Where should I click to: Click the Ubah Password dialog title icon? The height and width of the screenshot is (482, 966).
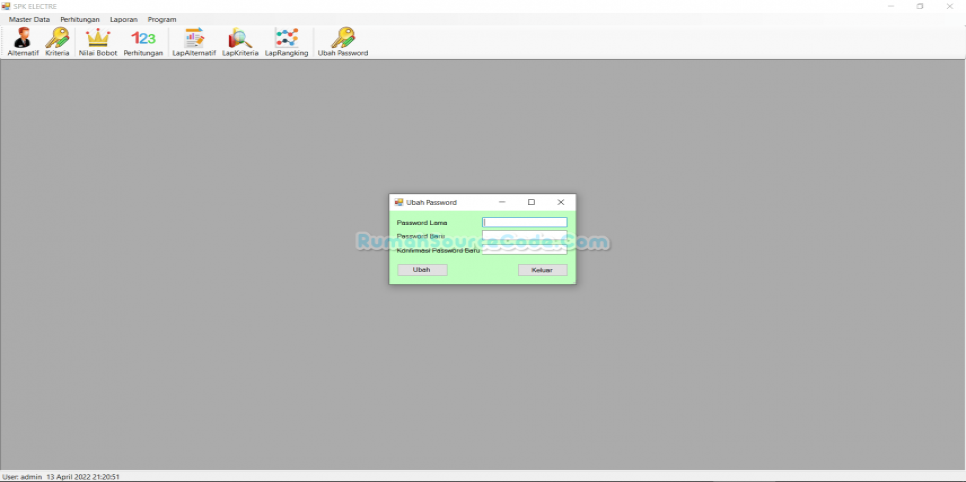pos(399,202)
